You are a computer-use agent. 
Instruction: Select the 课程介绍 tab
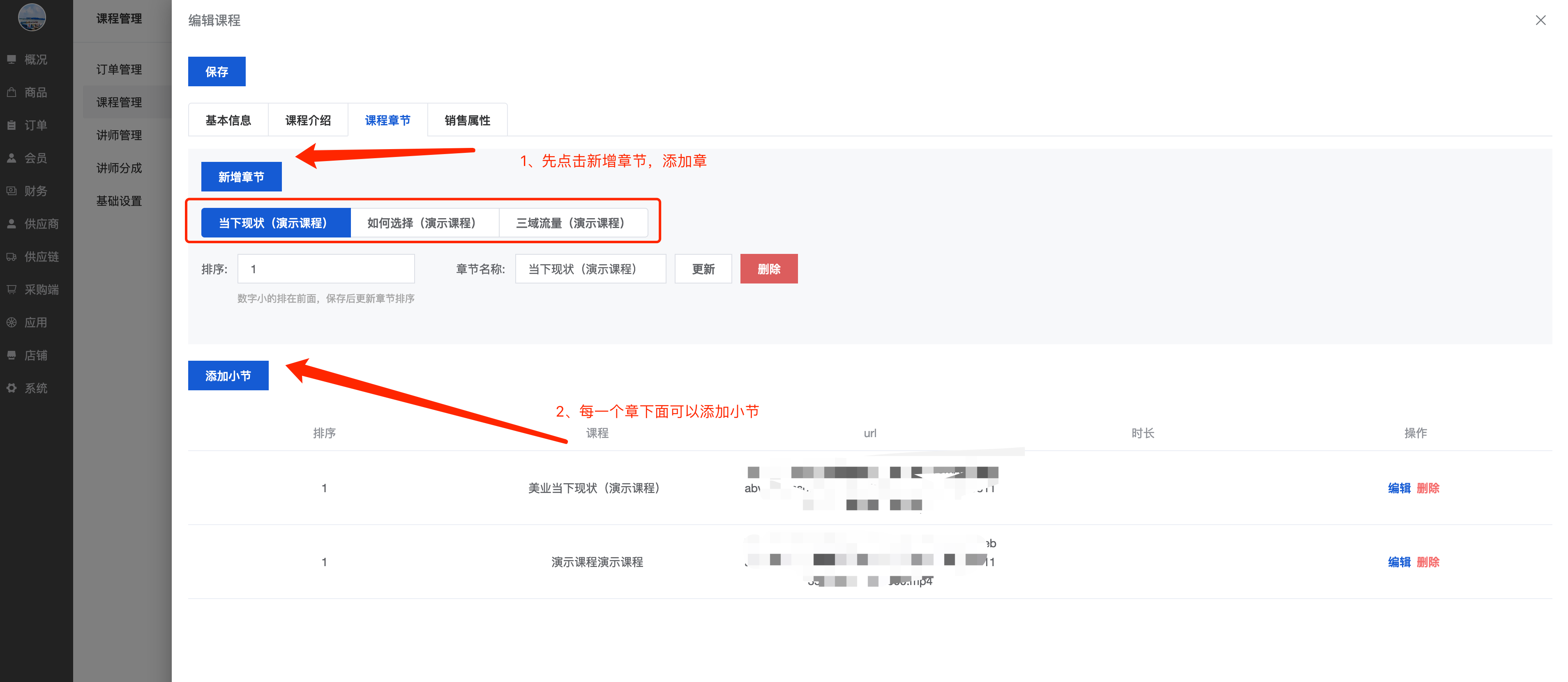pyautogui.click(x=308, y=120)
